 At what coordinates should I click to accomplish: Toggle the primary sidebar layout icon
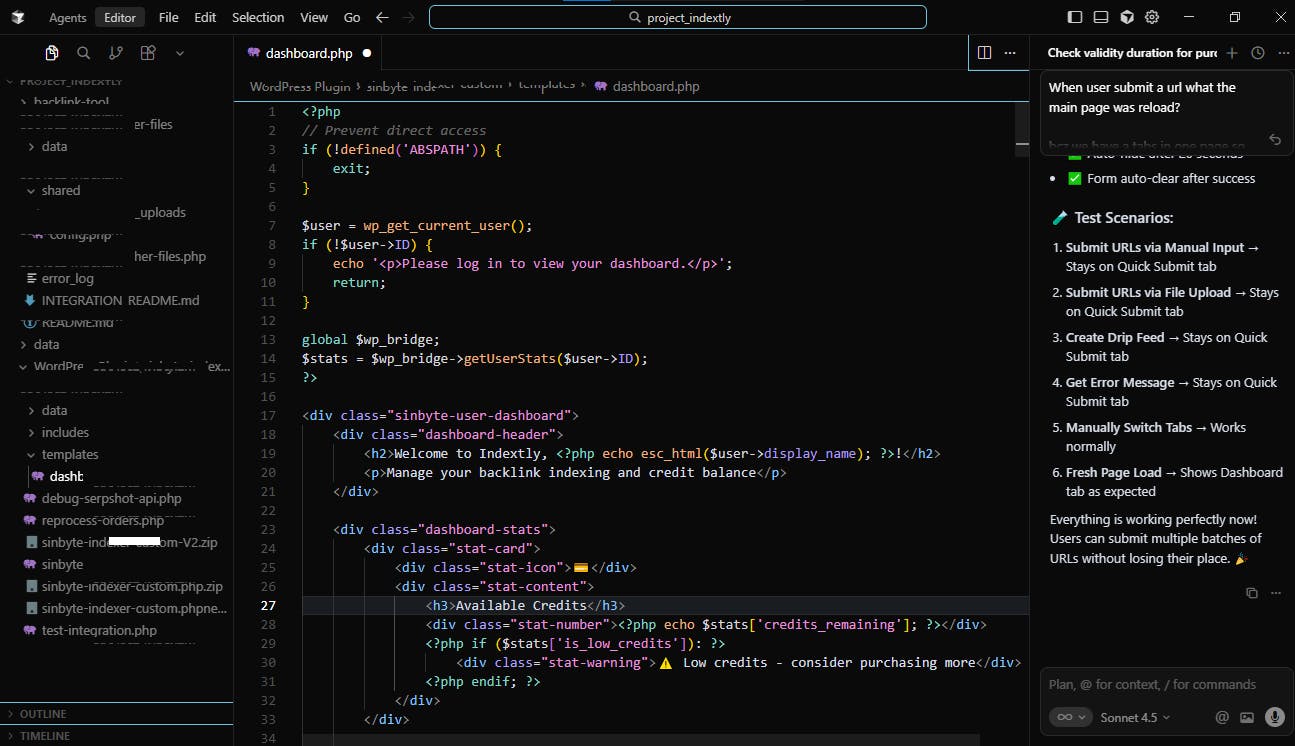coord(1075,17)
